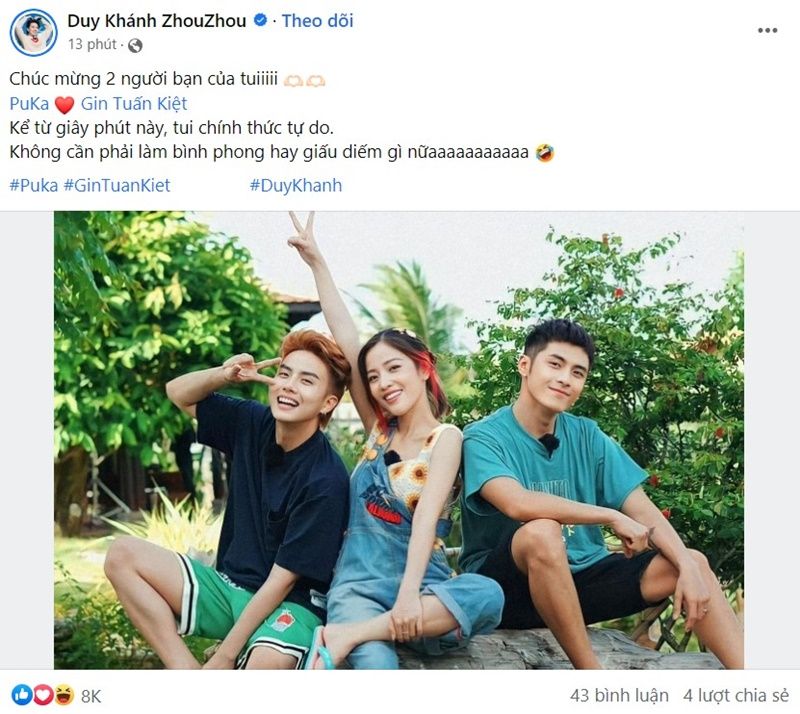This screenshot has width=800, height=714.
Task: Open Duy Khánh ZhouZhou profile picture
Action: coord(34,32)
